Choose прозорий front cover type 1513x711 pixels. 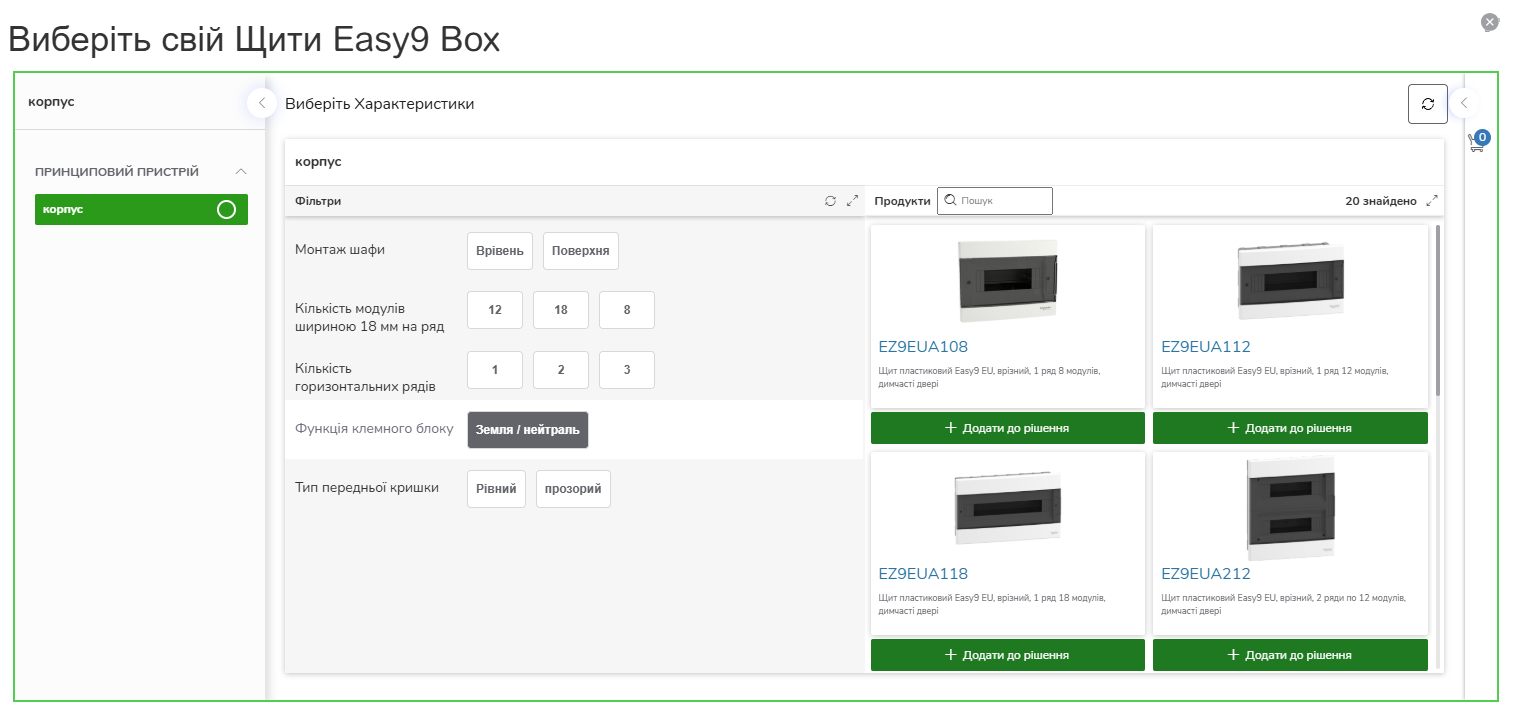[x=573, y=489]
